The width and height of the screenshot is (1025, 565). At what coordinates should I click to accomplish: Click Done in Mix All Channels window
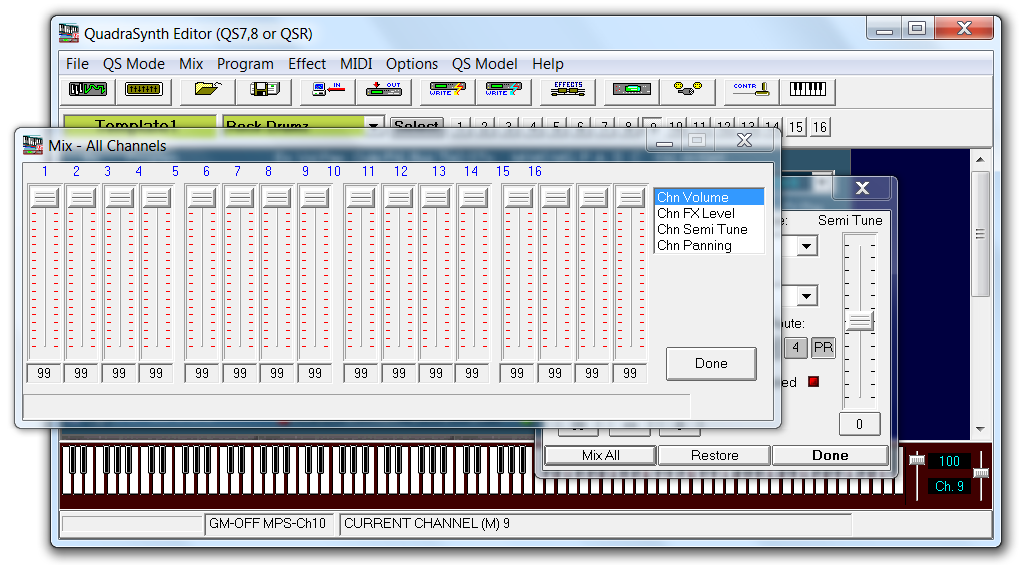tap(711, 364)
